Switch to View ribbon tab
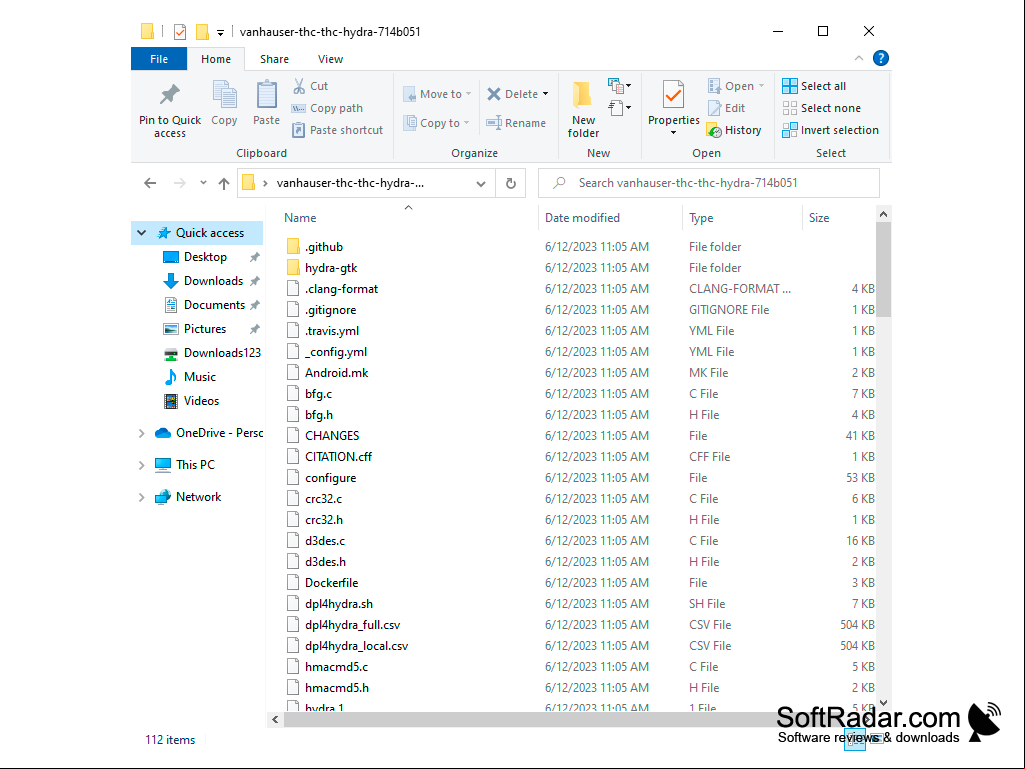Viewport: 1025px width, 769px height. [330, 59]
